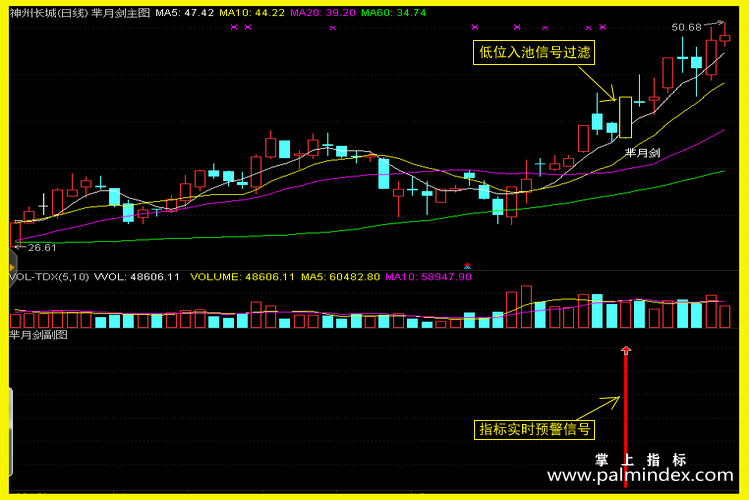The width and height of the screenshot is (749, 500).
Task: Click the 26.61 low price label
Action: coord(42,247)
